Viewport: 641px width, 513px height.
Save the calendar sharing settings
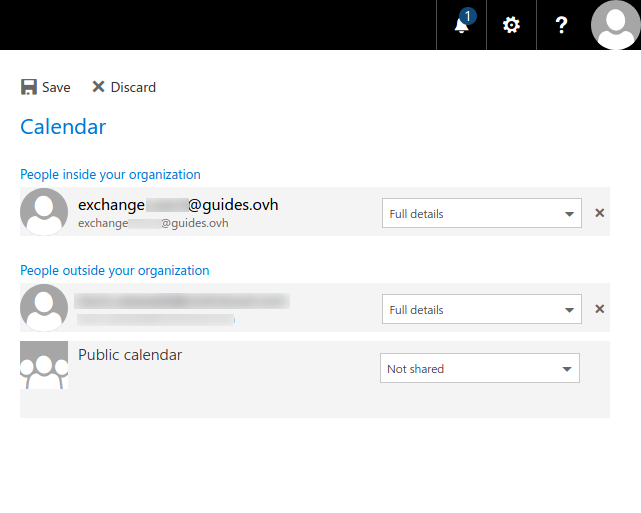pos(46,87)
